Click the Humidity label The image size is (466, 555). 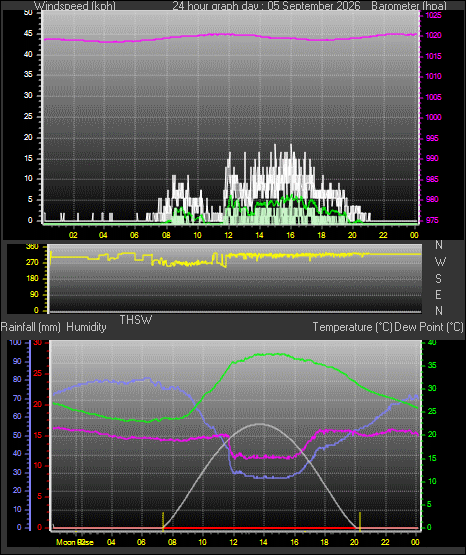pos(86,327)
